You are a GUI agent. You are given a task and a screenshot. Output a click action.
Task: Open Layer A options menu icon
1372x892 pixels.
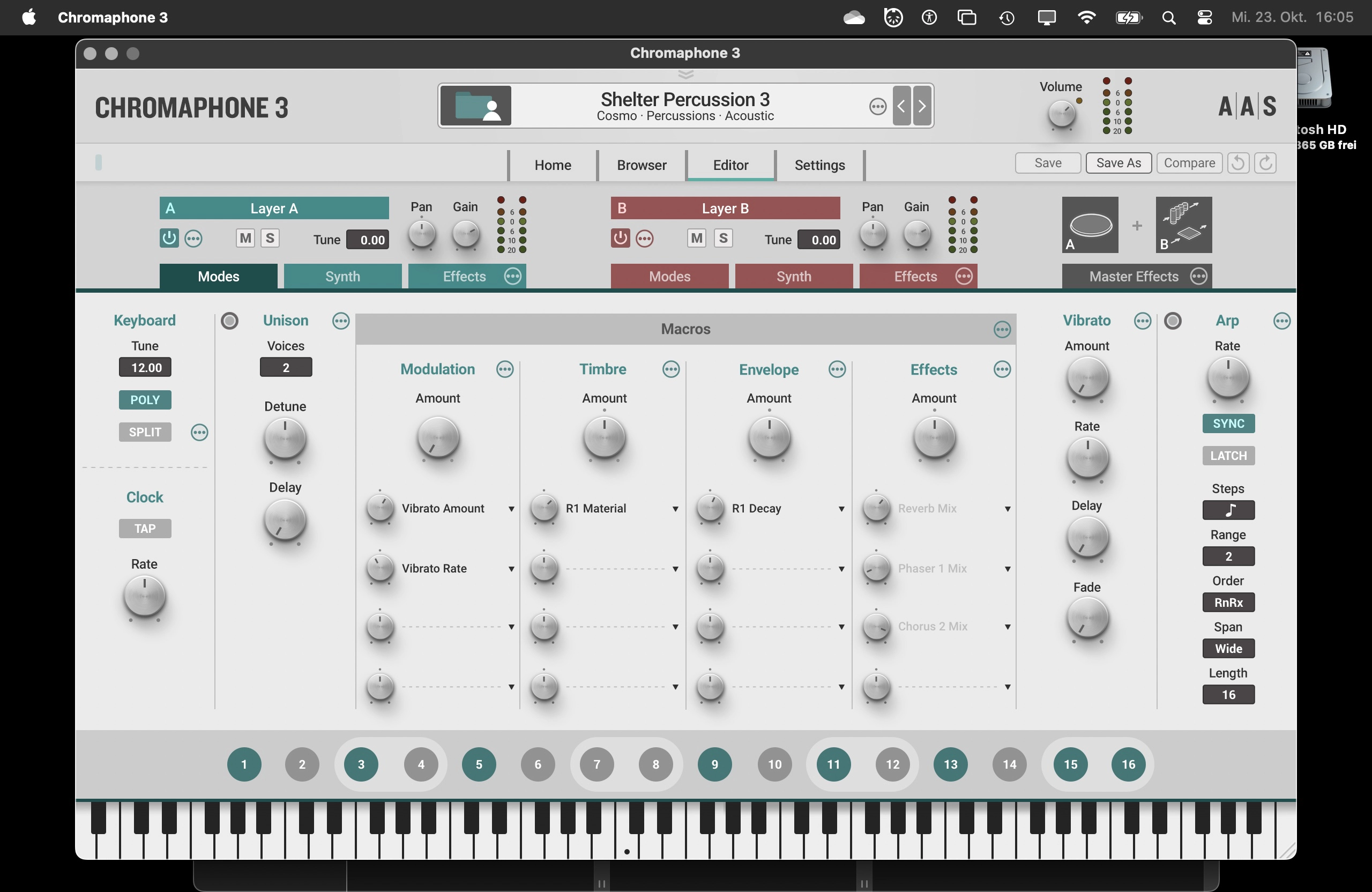(x=193, y=238)
